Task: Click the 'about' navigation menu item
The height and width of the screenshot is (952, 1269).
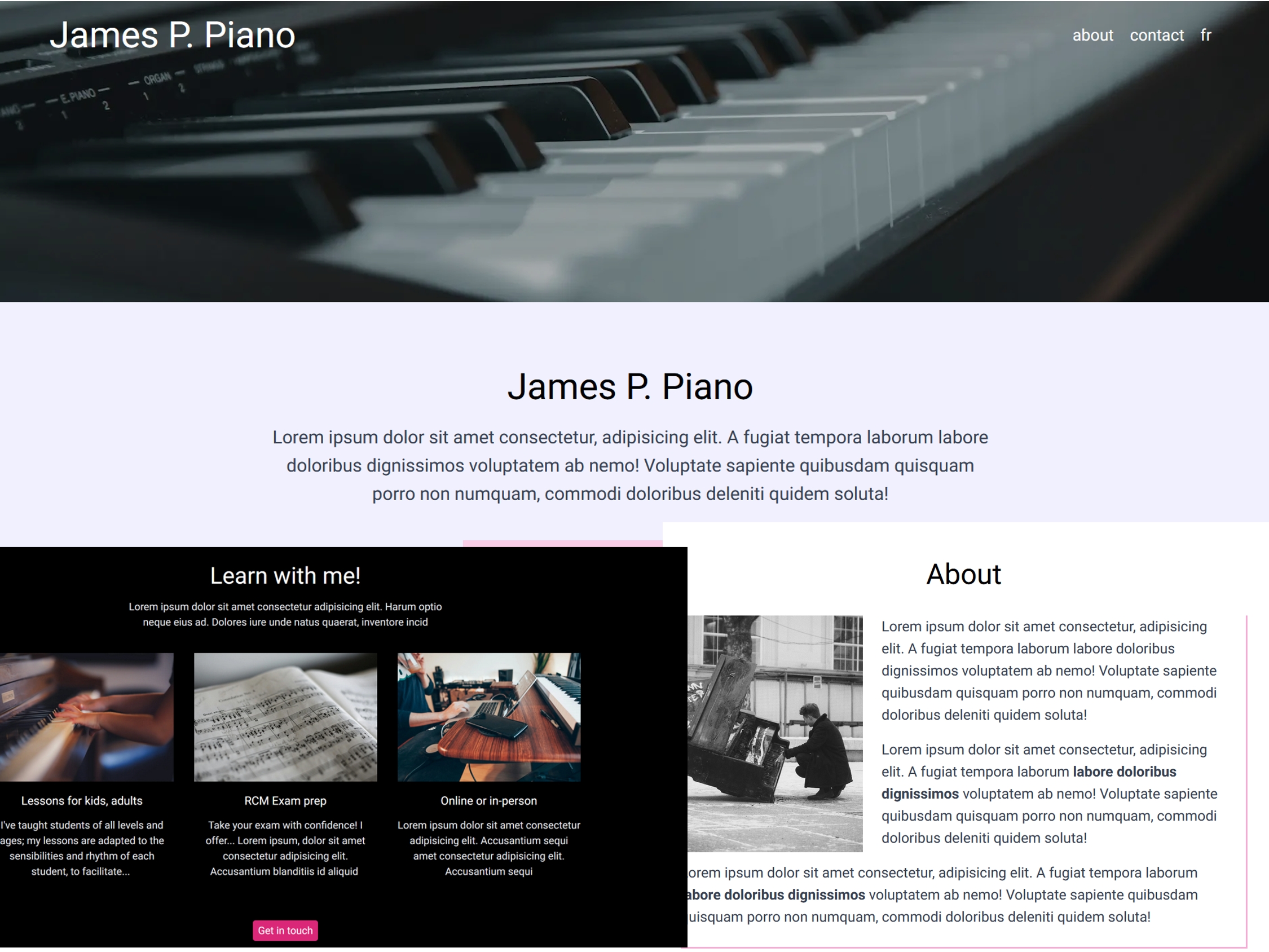Action: tap(1092, 35)
